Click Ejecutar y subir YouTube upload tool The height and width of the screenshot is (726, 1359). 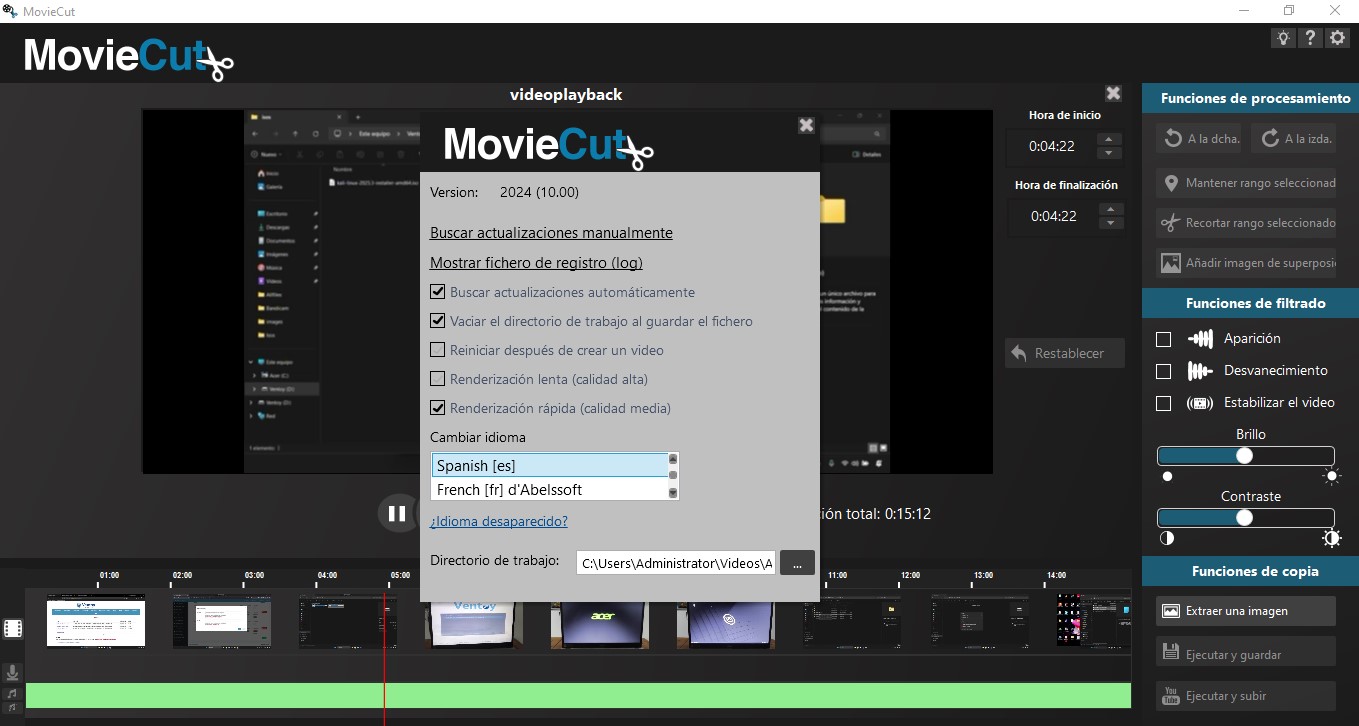(1245, 695)
